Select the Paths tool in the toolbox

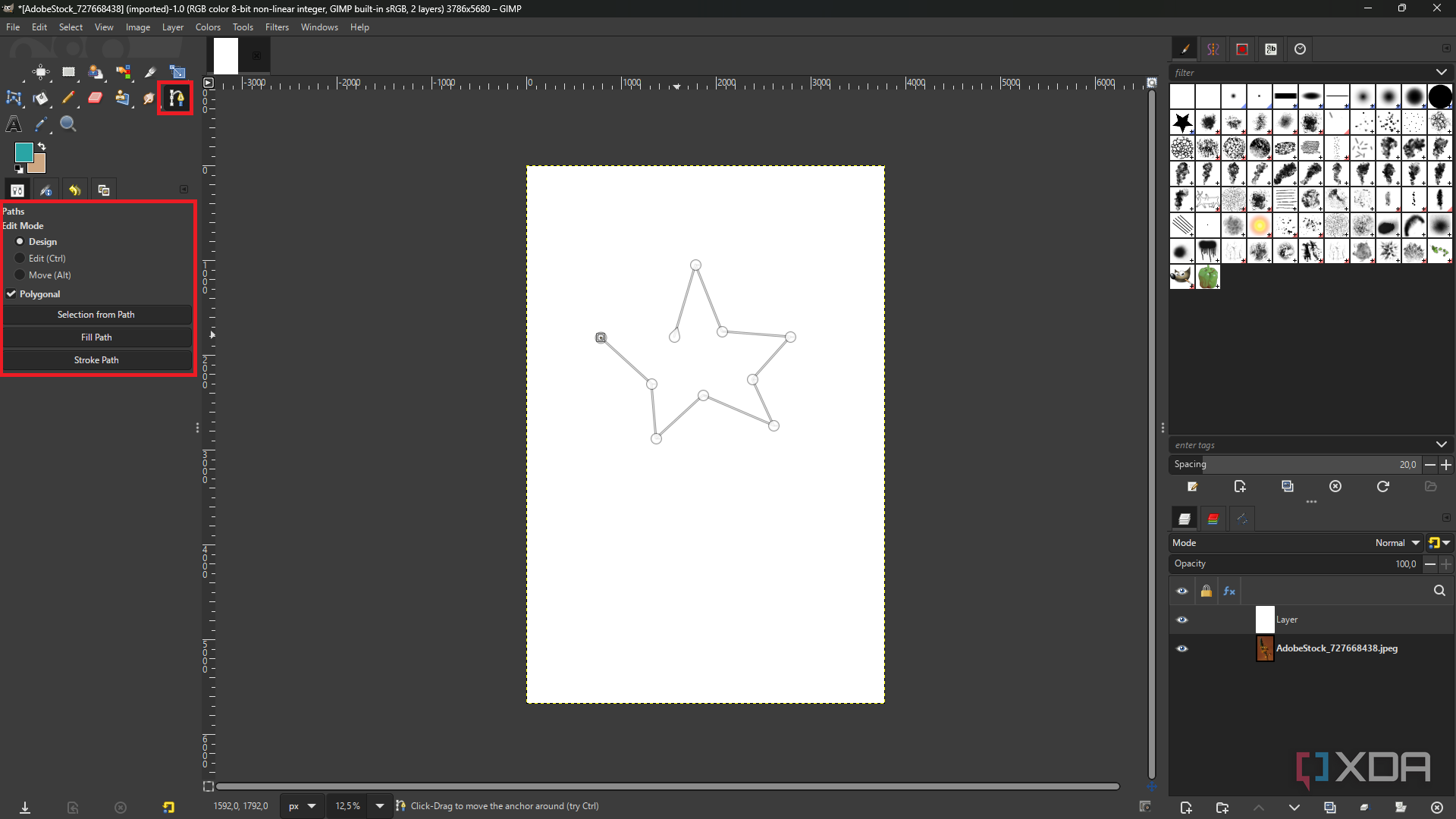click(176, 98)
